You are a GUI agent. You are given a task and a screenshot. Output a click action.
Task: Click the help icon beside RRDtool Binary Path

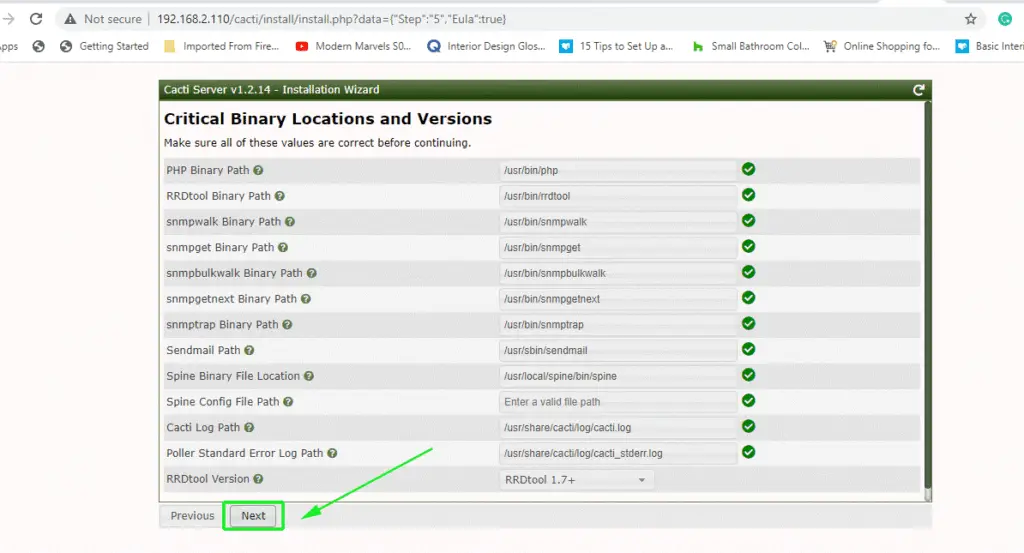[x=280, y=196]
